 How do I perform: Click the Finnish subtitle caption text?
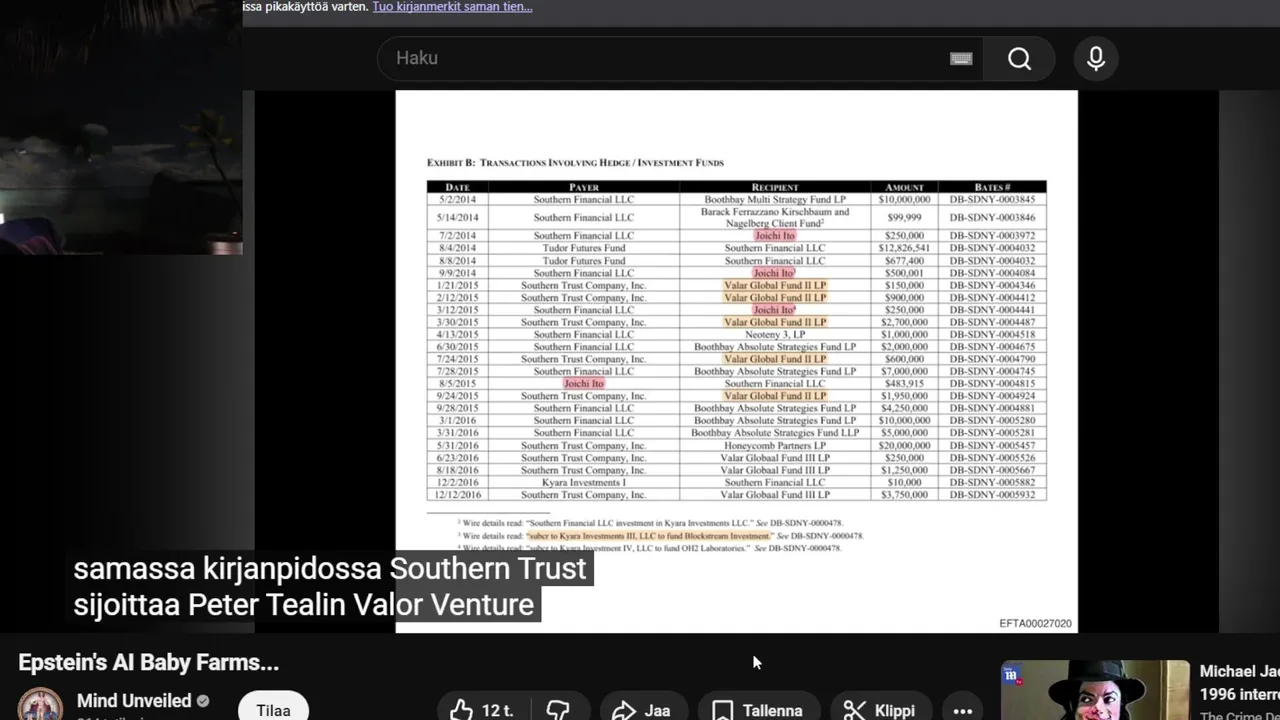(329, 586)
